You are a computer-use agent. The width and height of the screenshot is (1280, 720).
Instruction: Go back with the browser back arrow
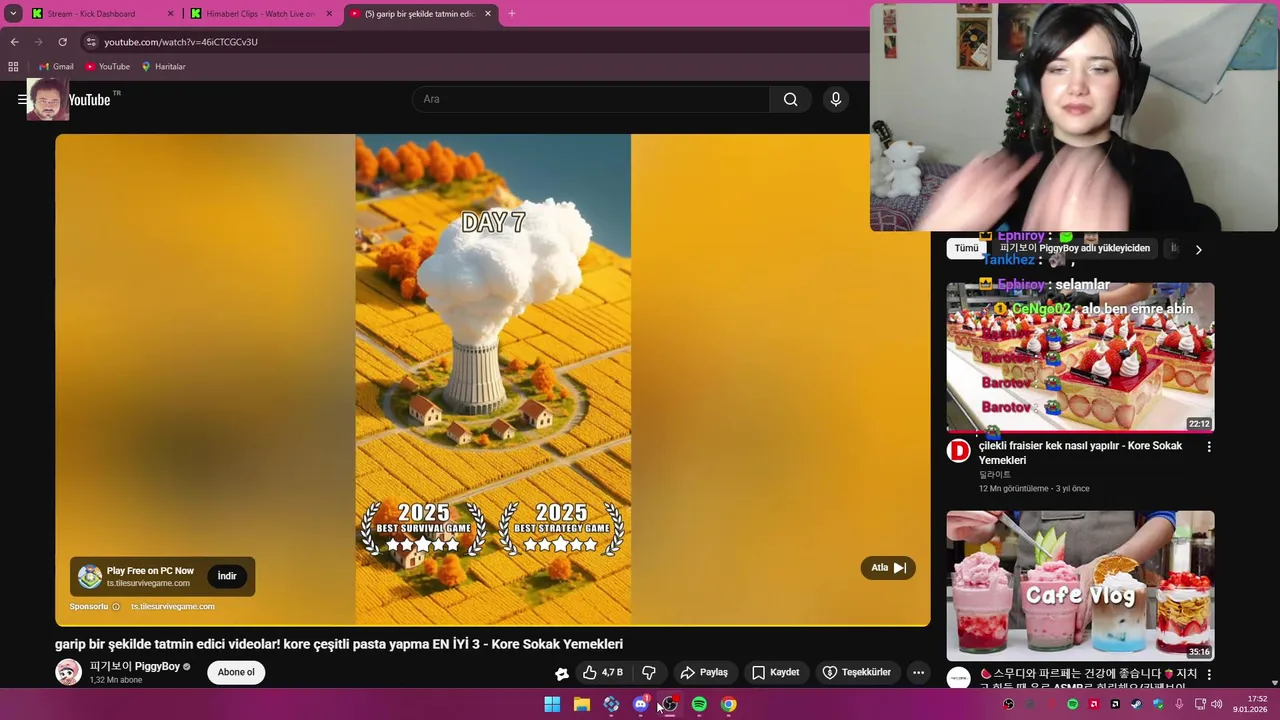tap(14, 42)
